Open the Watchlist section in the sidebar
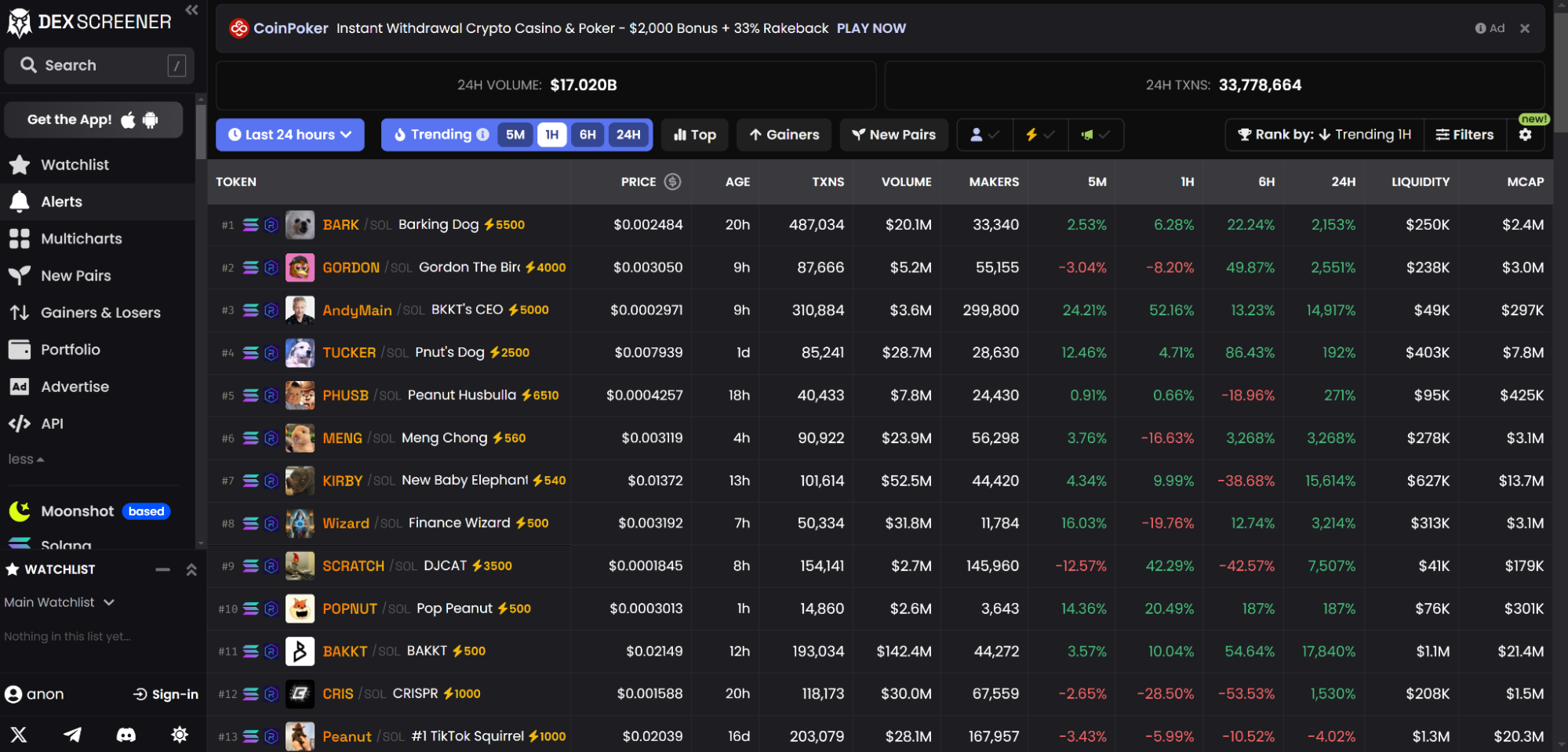The image size is (1568, 752). [x=75, y=165]
